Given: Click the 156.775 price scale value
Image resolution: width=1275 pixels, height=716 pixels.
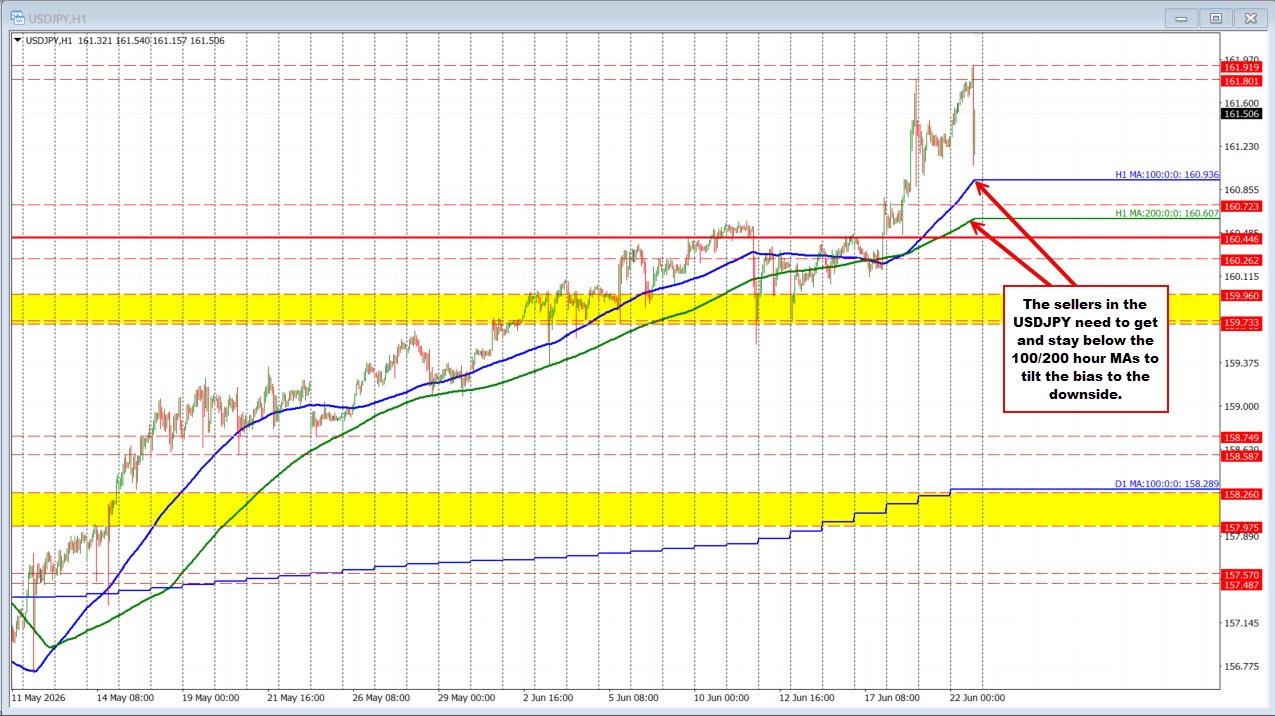Looking at the screenshot, I should pyautogui.click(x=1241, y=666).
